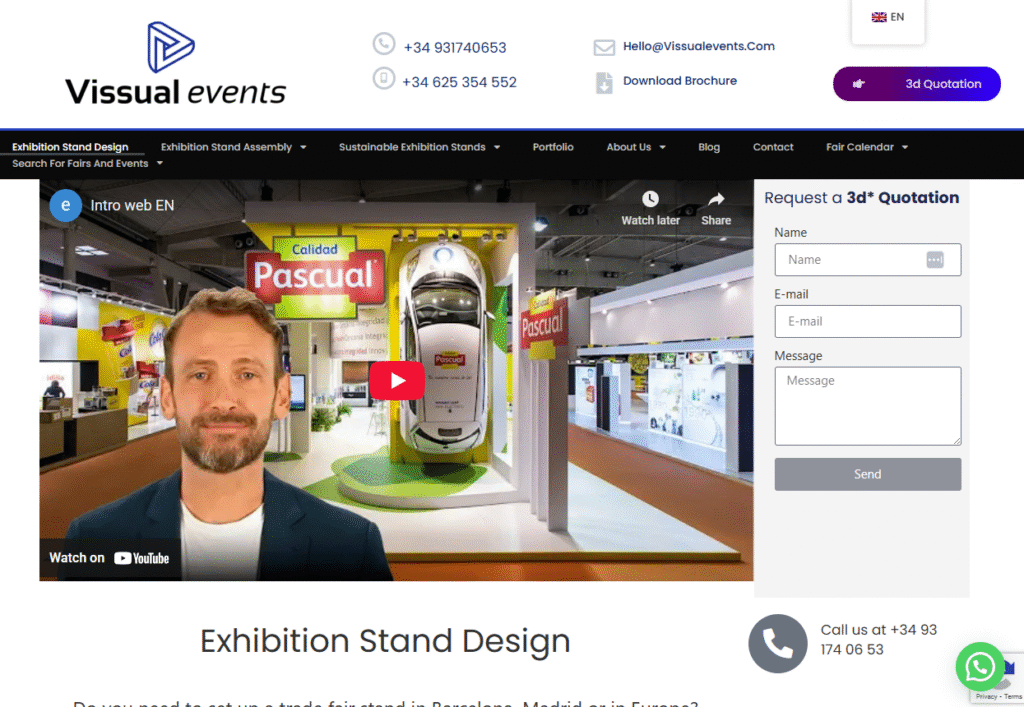Open WhatsApp chat floating button
The image size is (1024, 707).
[x=980, y=667]
